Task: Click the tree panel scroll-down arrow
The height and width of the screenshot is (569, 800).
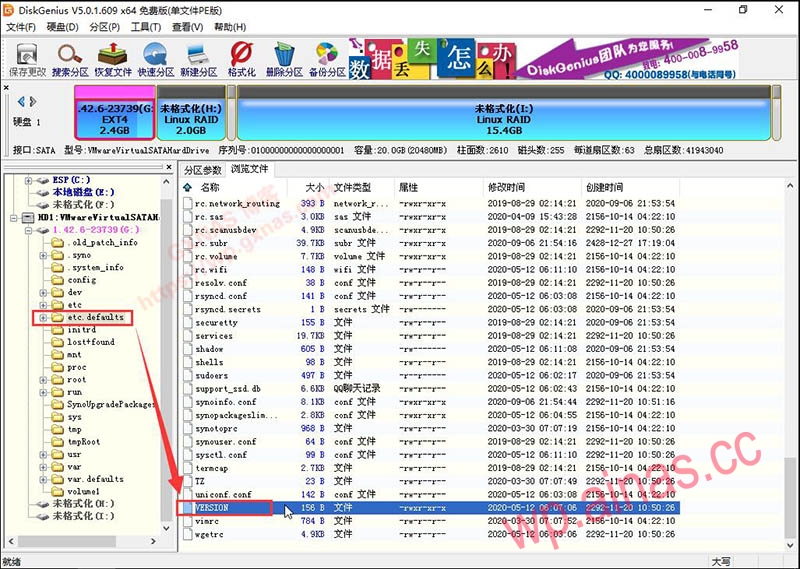Action: pos(167,528)
